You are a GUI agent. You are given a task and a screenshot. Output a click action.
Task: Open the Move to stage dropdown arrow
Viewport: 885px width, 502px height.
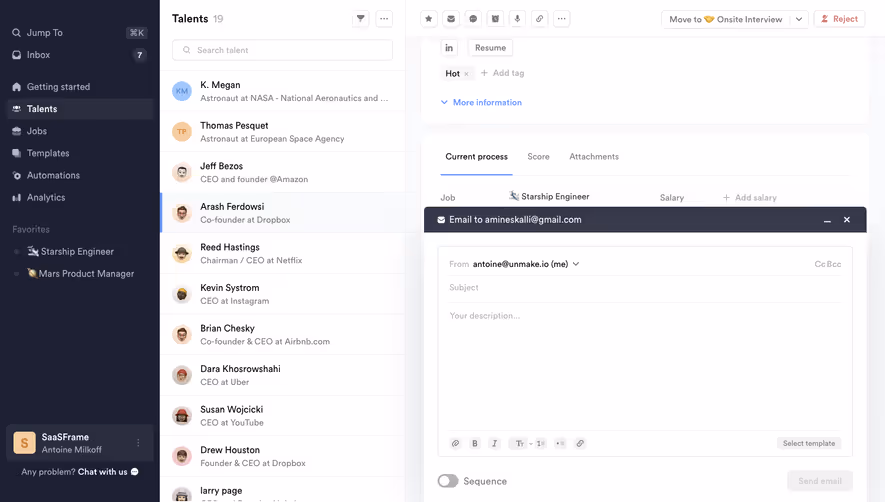tap(799, 19)
